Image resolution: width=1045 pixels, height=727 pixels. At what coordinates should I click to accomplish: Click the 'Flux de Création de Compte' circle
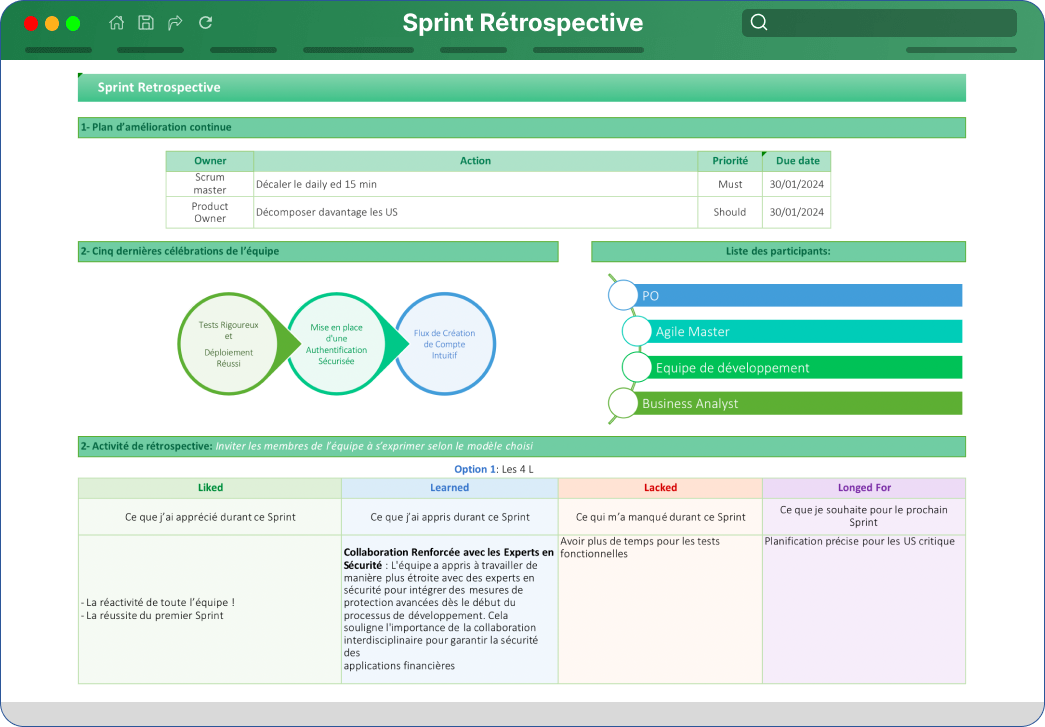(445, 344)
